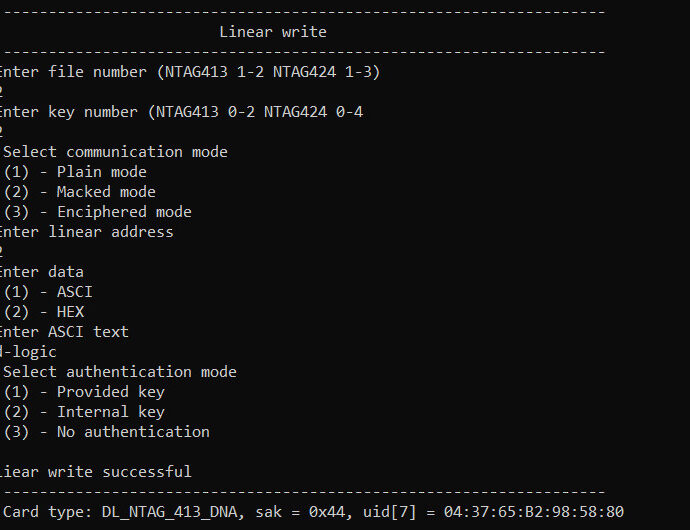Click the '(3) - No authentication' option
The height and width of the screenshot is (530, 690).
[106, 432]
